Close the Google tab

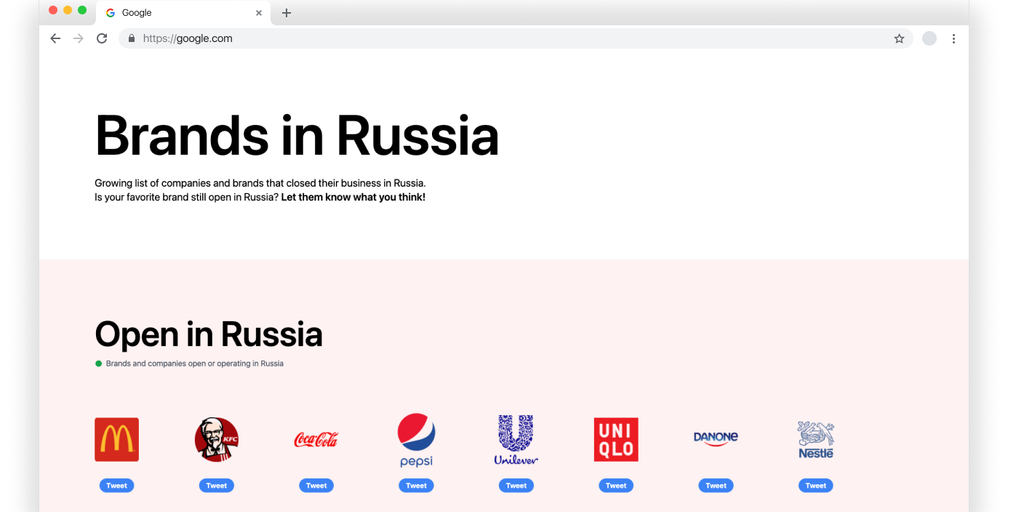[x=259, y=12]
